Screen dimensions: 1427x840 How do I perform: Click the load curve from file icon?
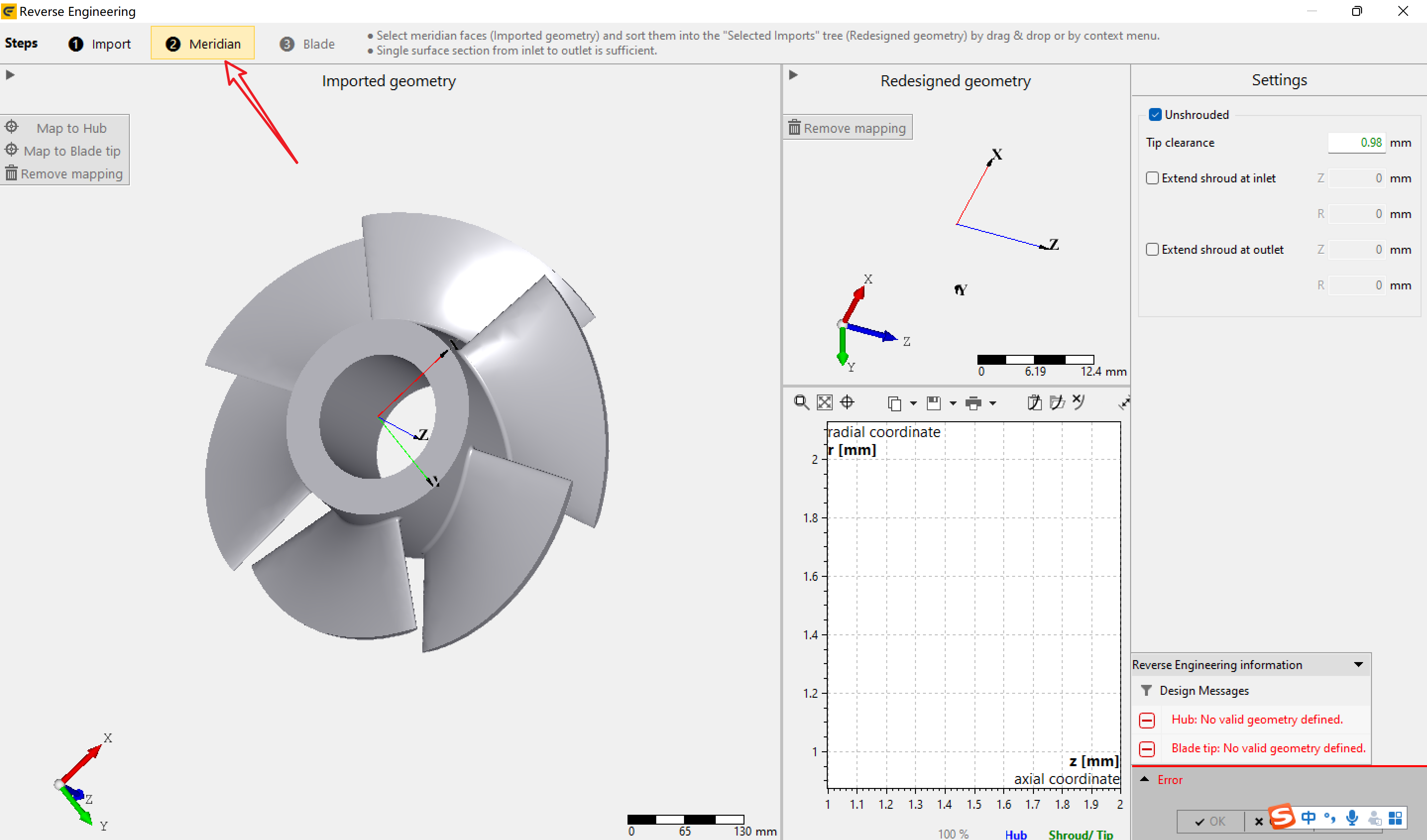(x=1057, y=402)
